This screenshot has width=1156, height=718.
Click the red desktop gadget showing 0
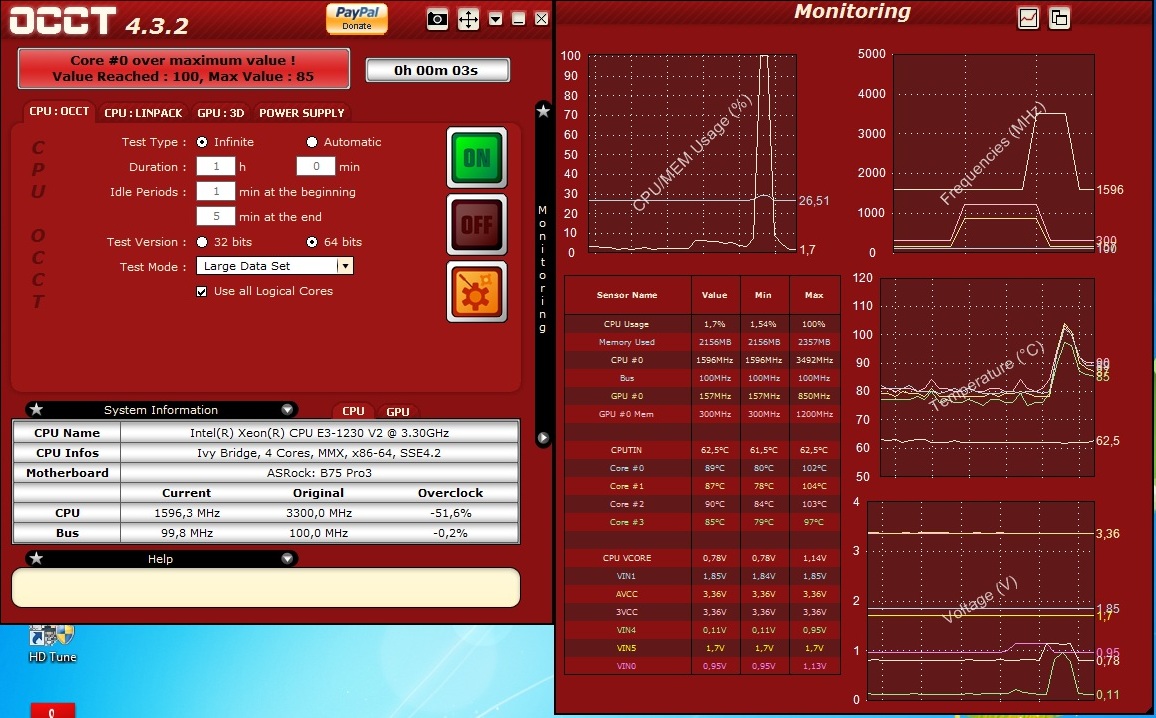click(52, 711)
